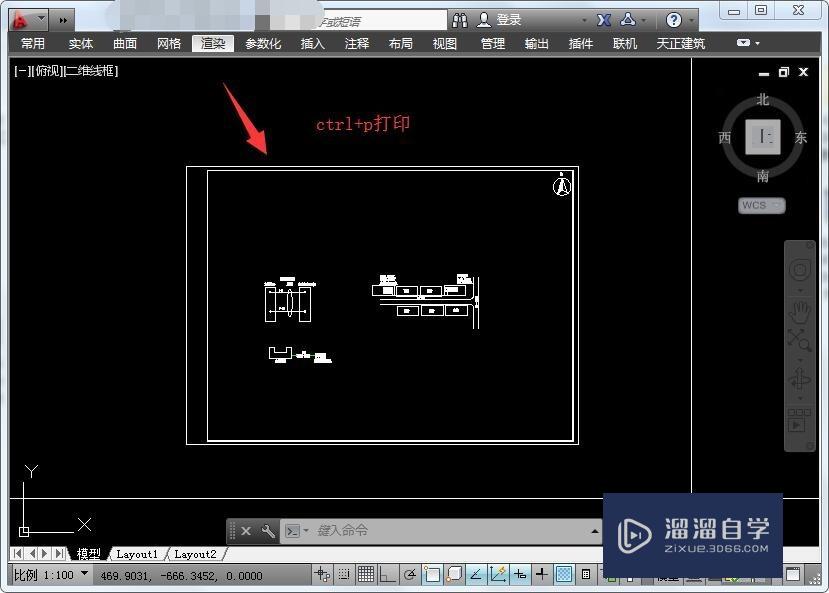The height and width of the screenshot is (593, 829).
Task: Switch to the Layout1 tab
Action: [137, 554]
